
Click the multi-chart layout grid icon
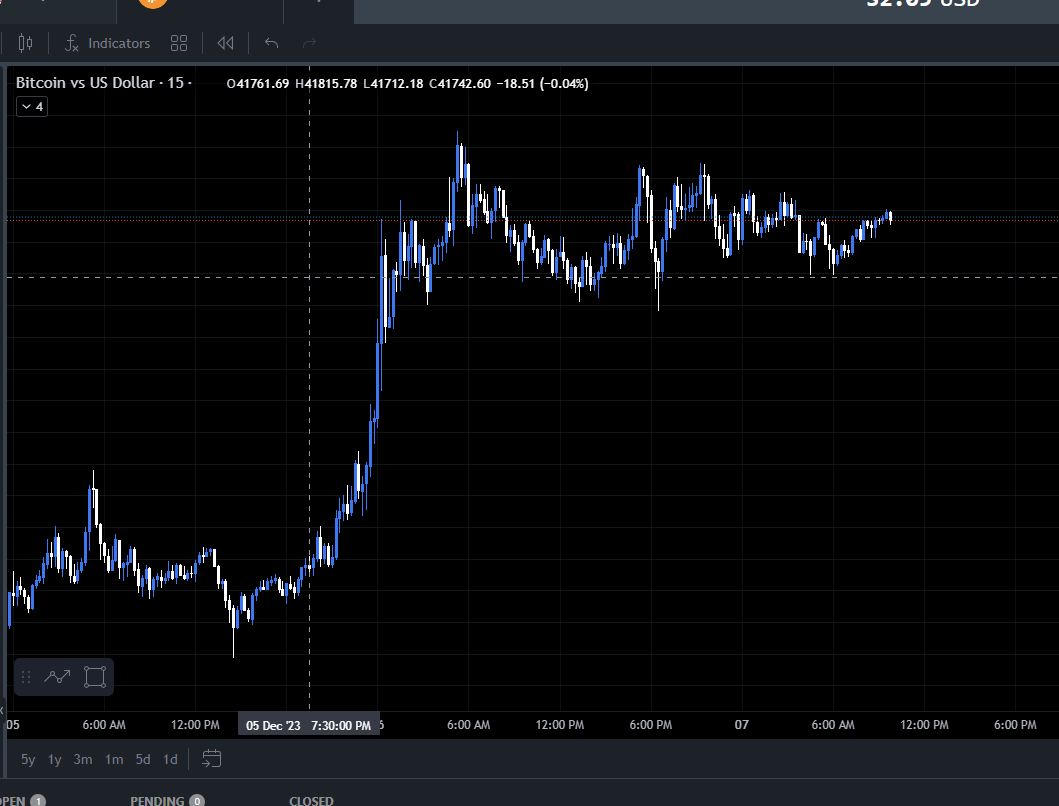179,43
